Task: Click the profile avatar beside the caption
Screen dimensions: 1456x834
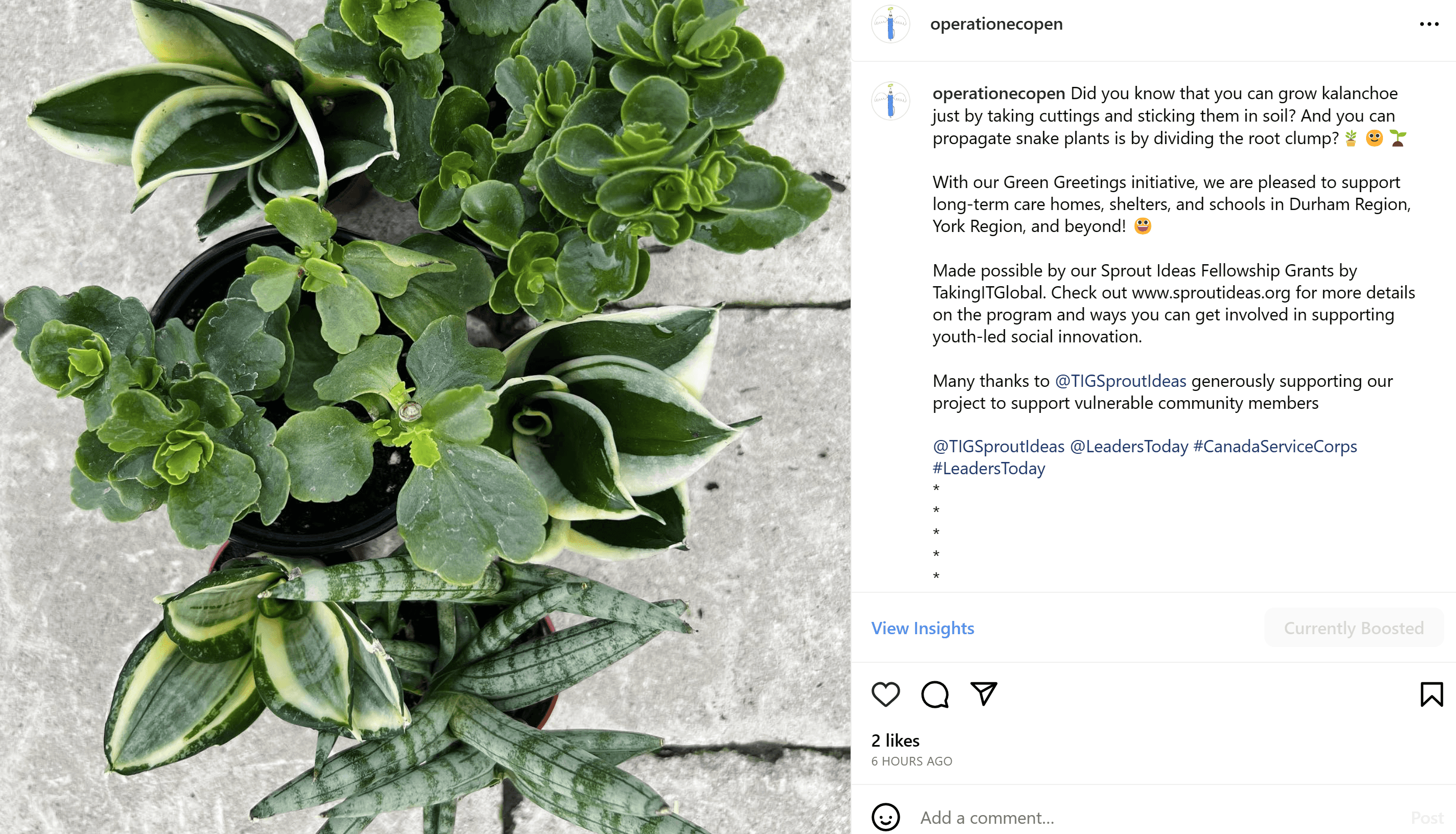Action: (x=890, y=101)
